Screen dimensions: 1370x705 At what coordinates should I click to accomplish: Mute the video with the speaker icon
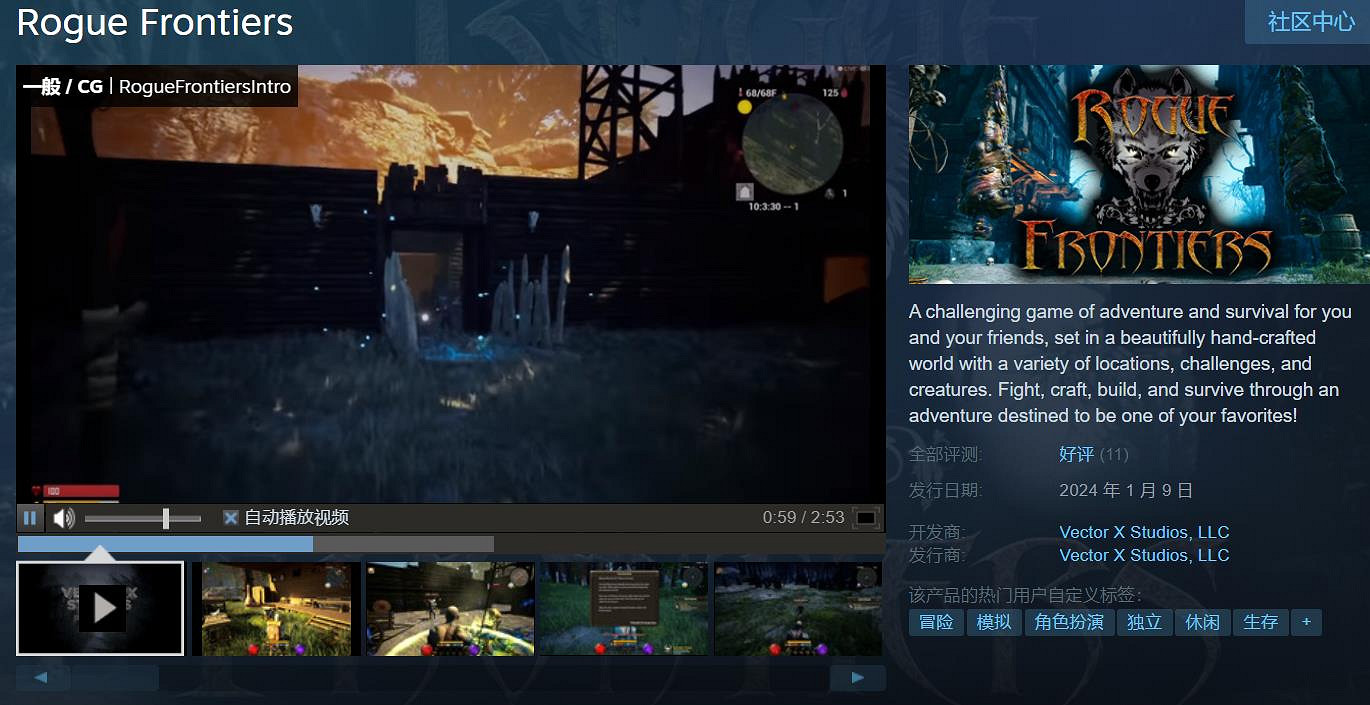coord(64,518)
